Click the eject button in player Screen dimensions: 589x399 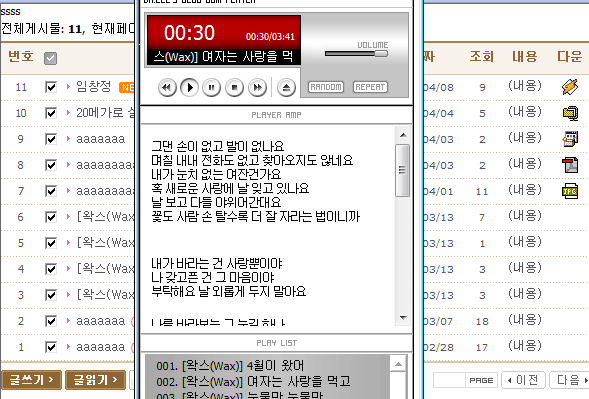[286, 88]
